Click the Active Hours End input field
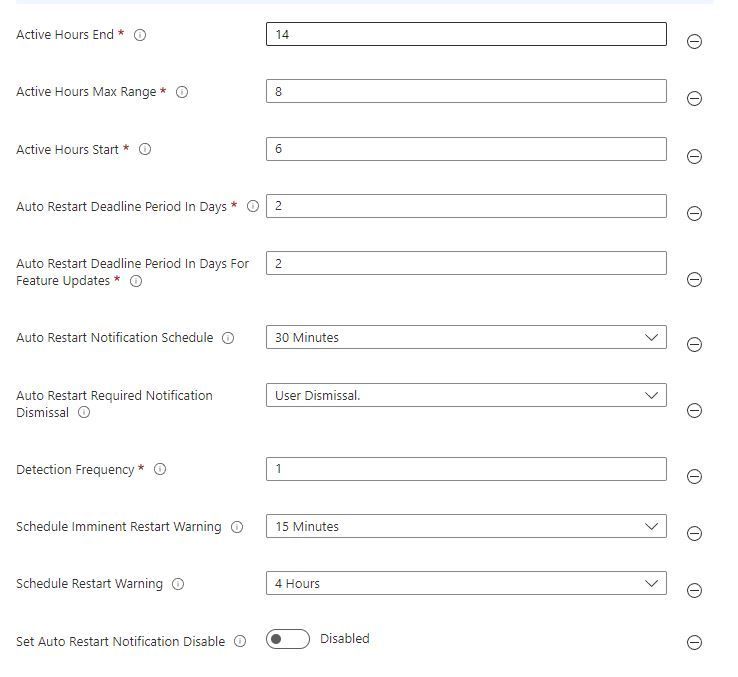The width and height of the screenshot is (738, 677). point(466,35)
